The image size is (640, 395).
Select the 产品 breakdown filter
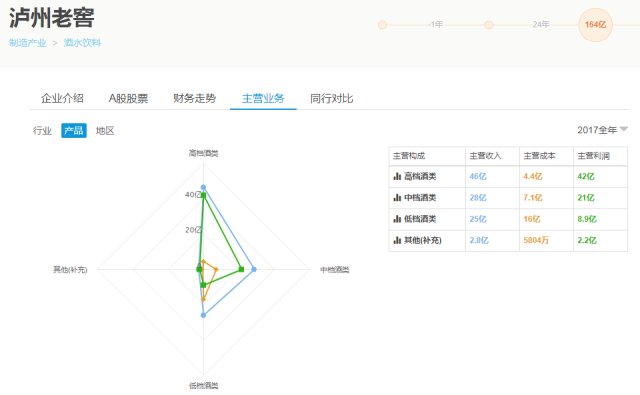(x=74, y=131)
